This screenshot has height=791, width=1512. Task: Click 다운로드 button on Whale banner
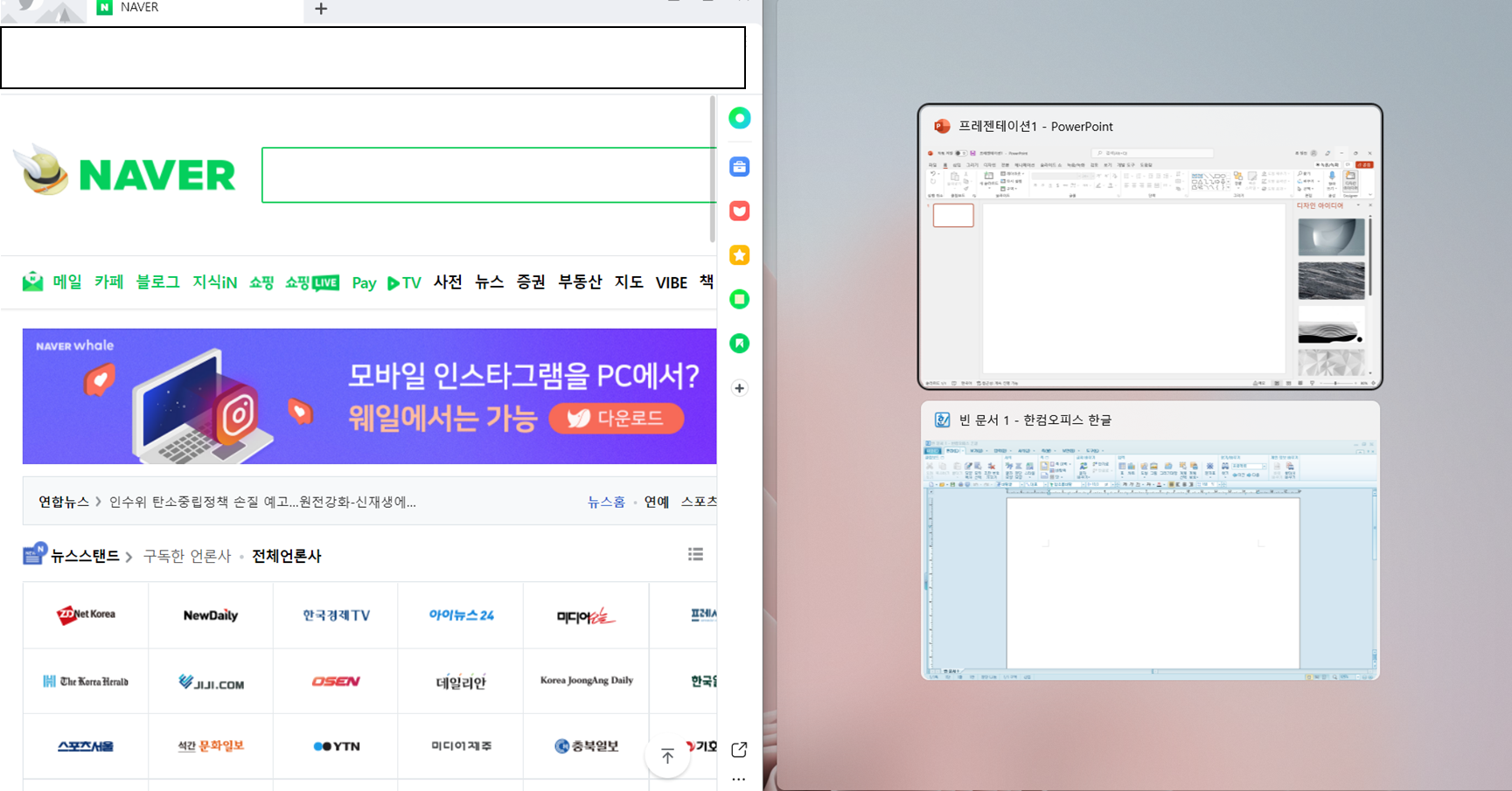617,419
